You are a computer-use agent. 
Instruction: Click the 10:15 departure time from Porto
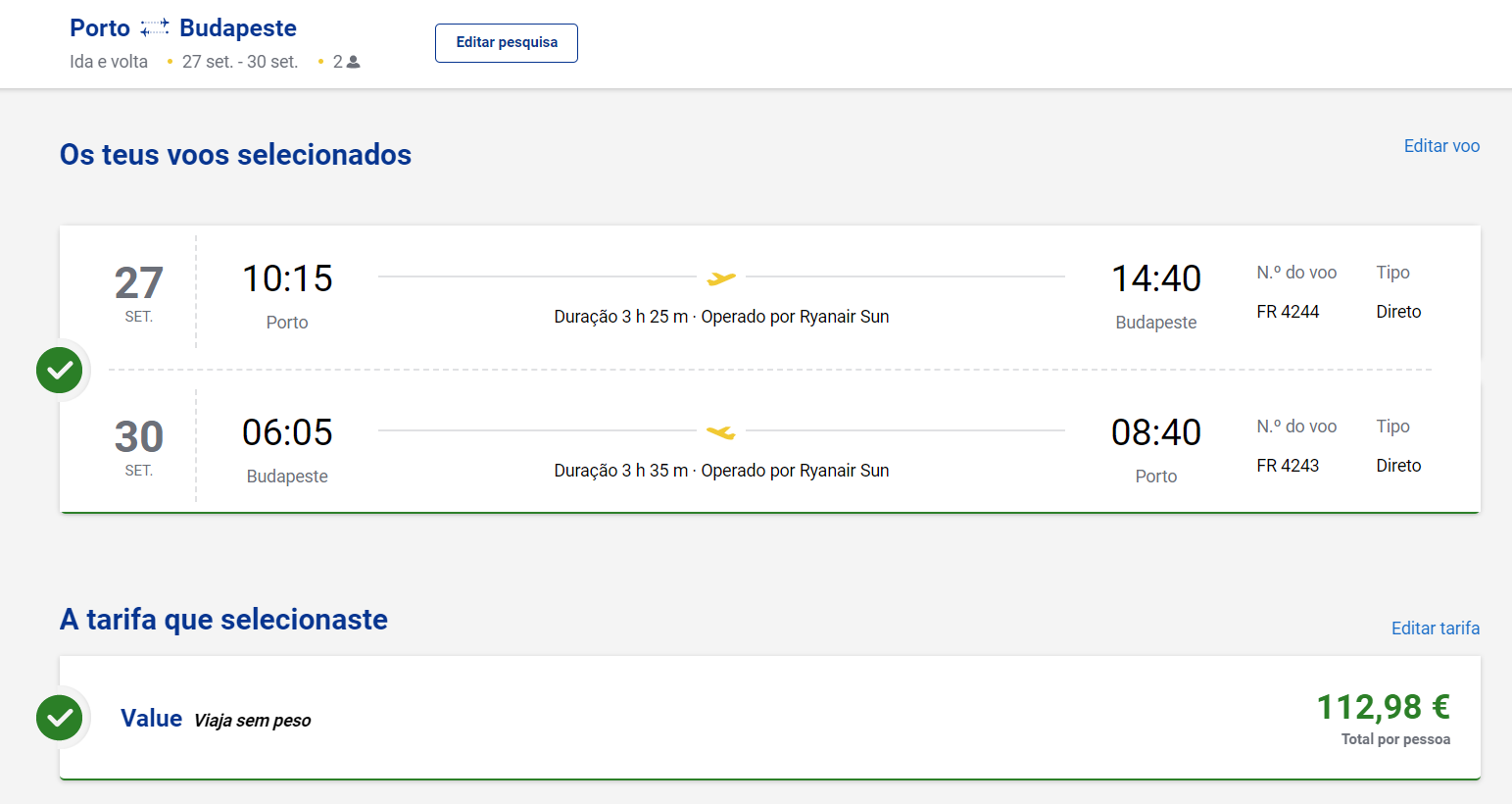click(x=287, y=279)
